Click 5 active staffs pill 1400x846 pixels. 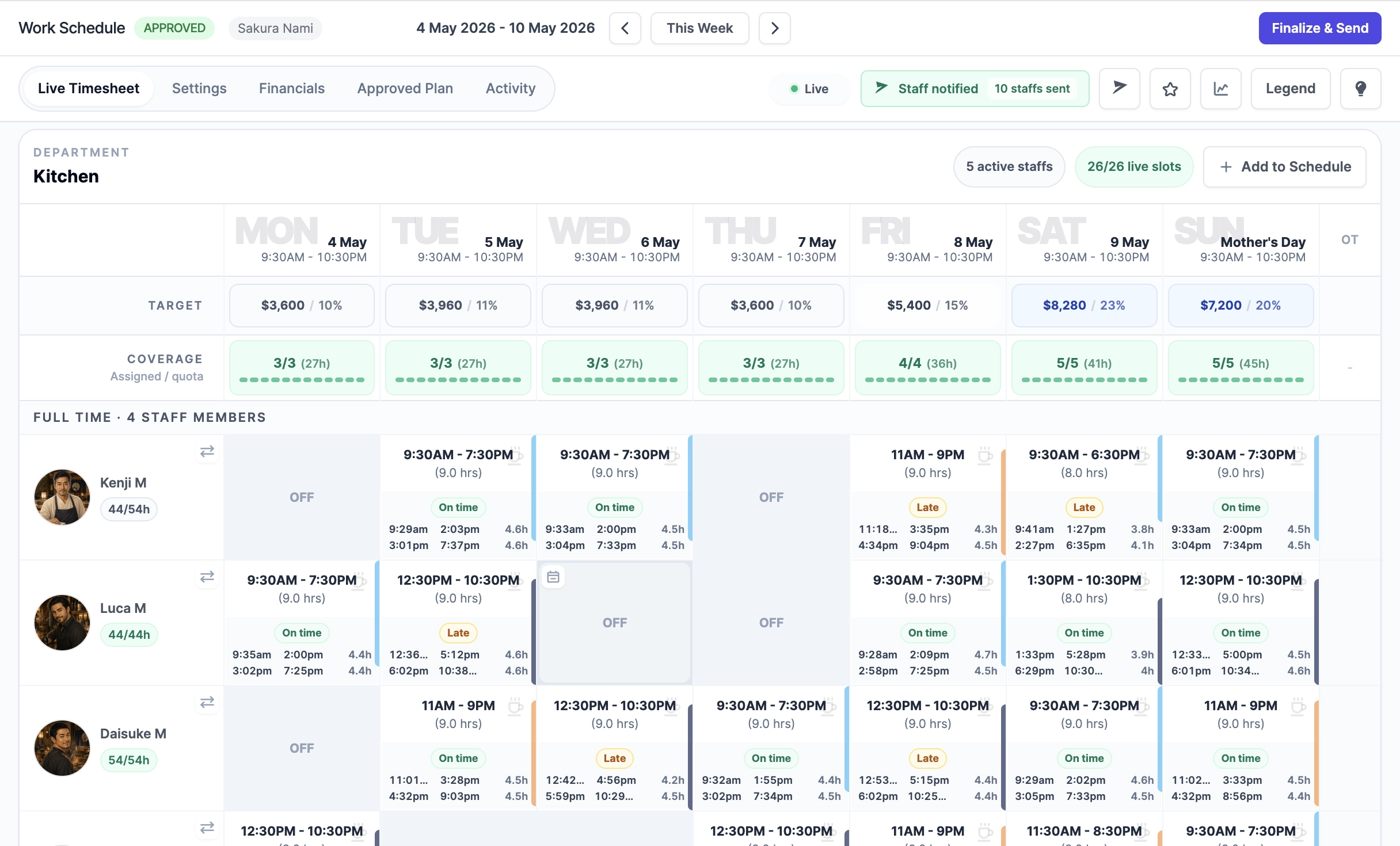tap(1009, 167)
